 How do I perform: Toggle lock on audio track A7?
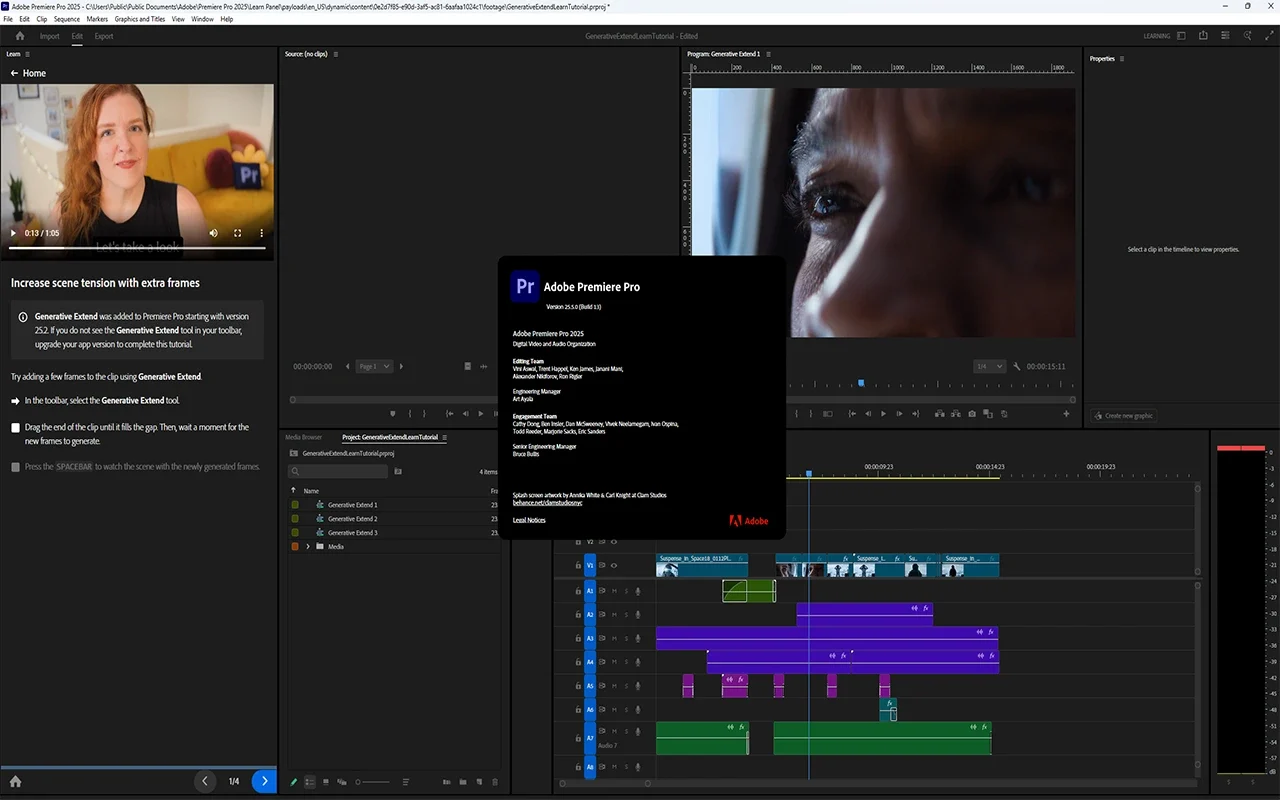(578, 738)
